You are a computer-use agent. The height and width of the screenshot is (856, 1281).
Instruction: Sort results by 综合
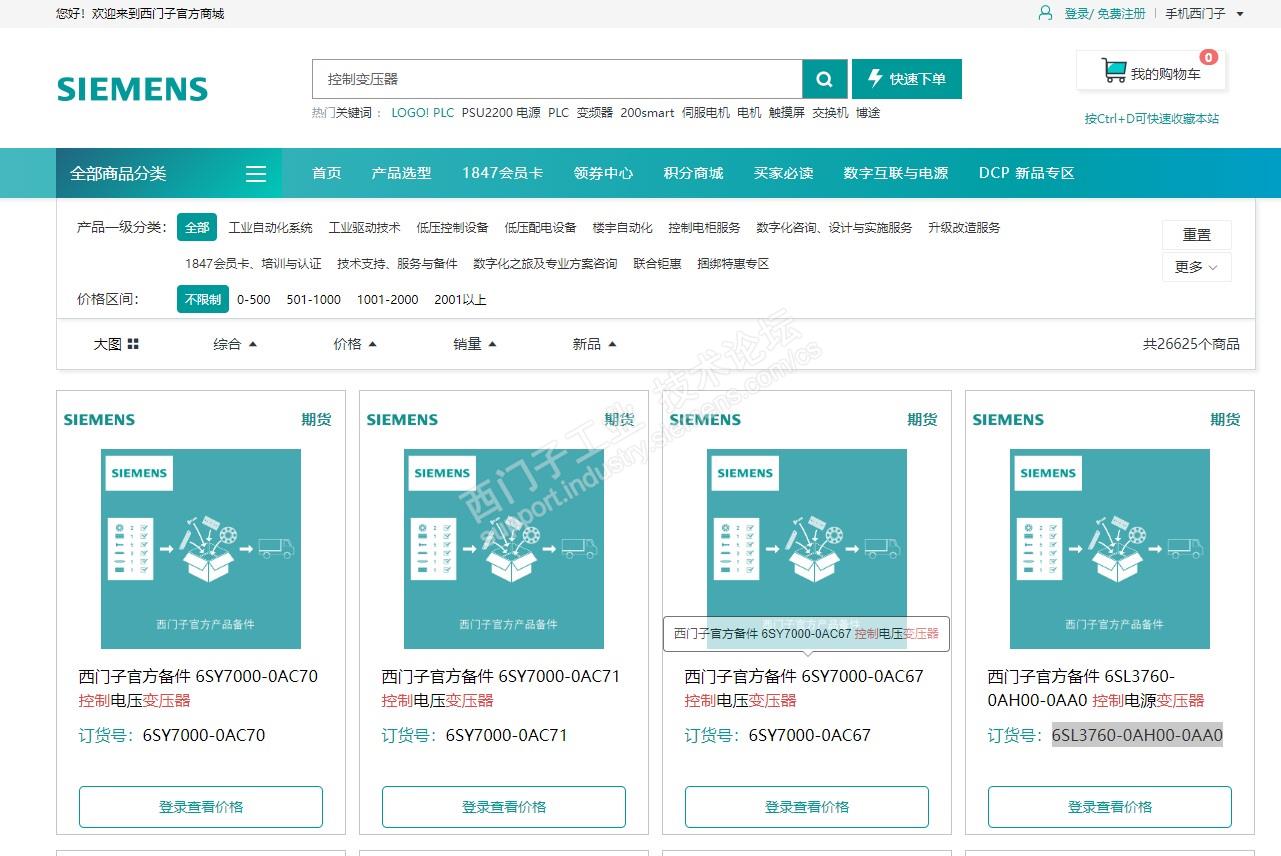(235, 344)
